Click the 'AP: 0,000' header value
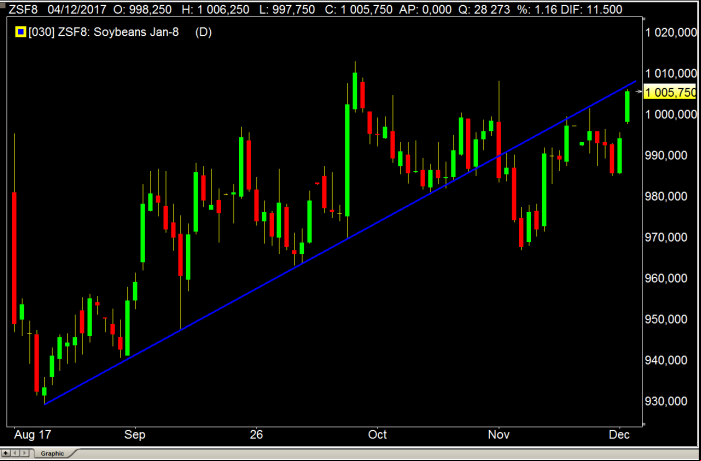 coord(427,9)
